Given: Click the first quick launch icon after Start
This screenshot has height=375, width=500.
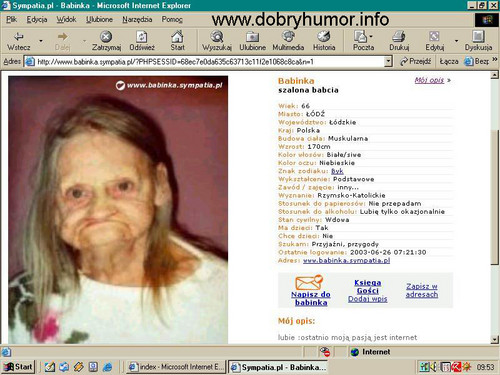Looking at the screenshot, I should [x=50, y=367].
